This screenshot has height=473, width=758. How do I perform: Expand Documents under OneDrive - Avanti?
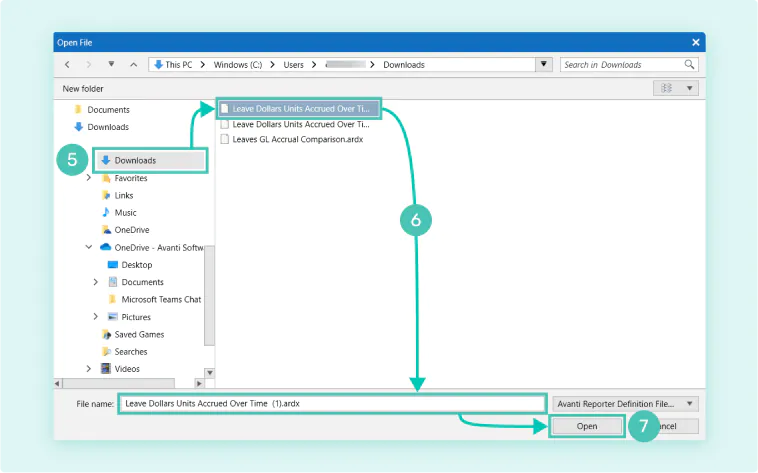coord(95,282)
